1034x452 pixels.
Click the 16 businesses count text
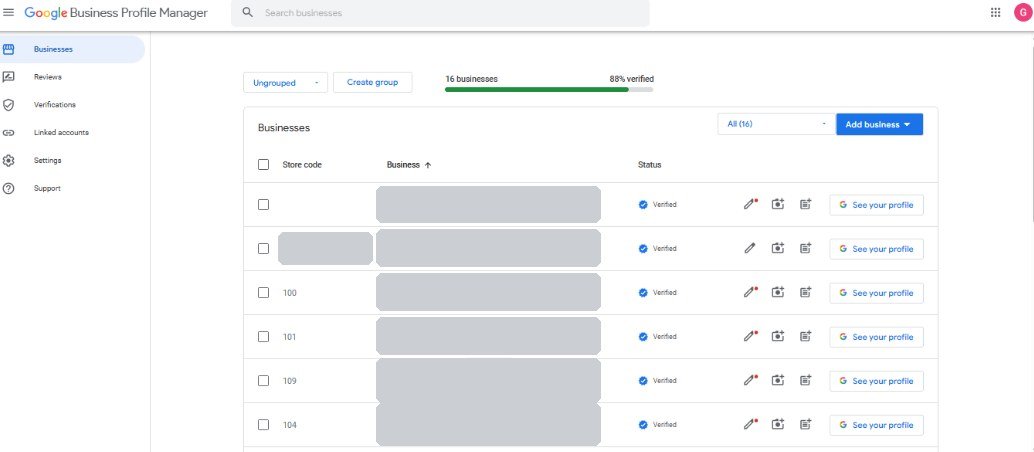click(x=471, y=79)
